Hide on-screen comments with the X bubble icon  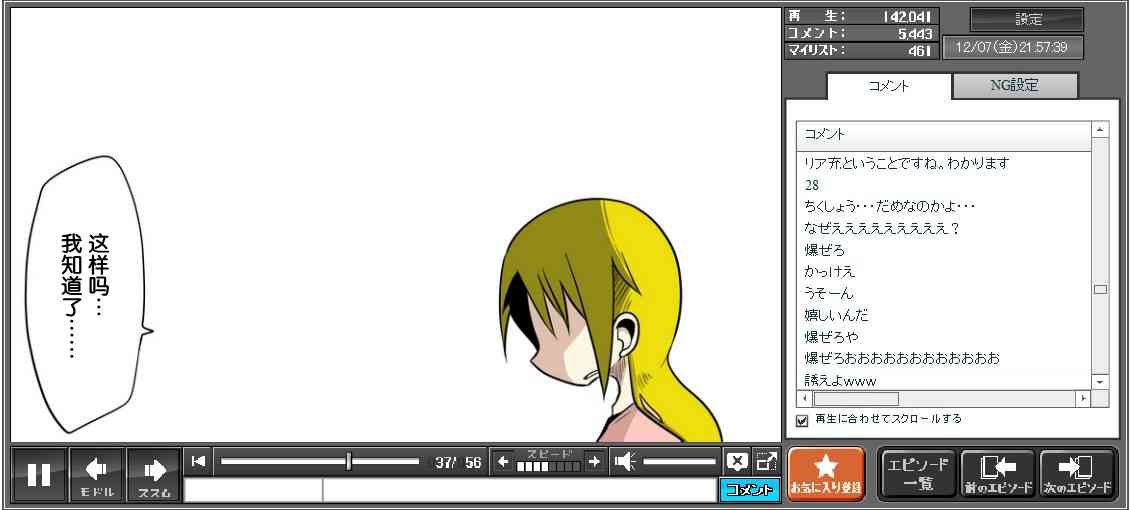click(736, 461)
